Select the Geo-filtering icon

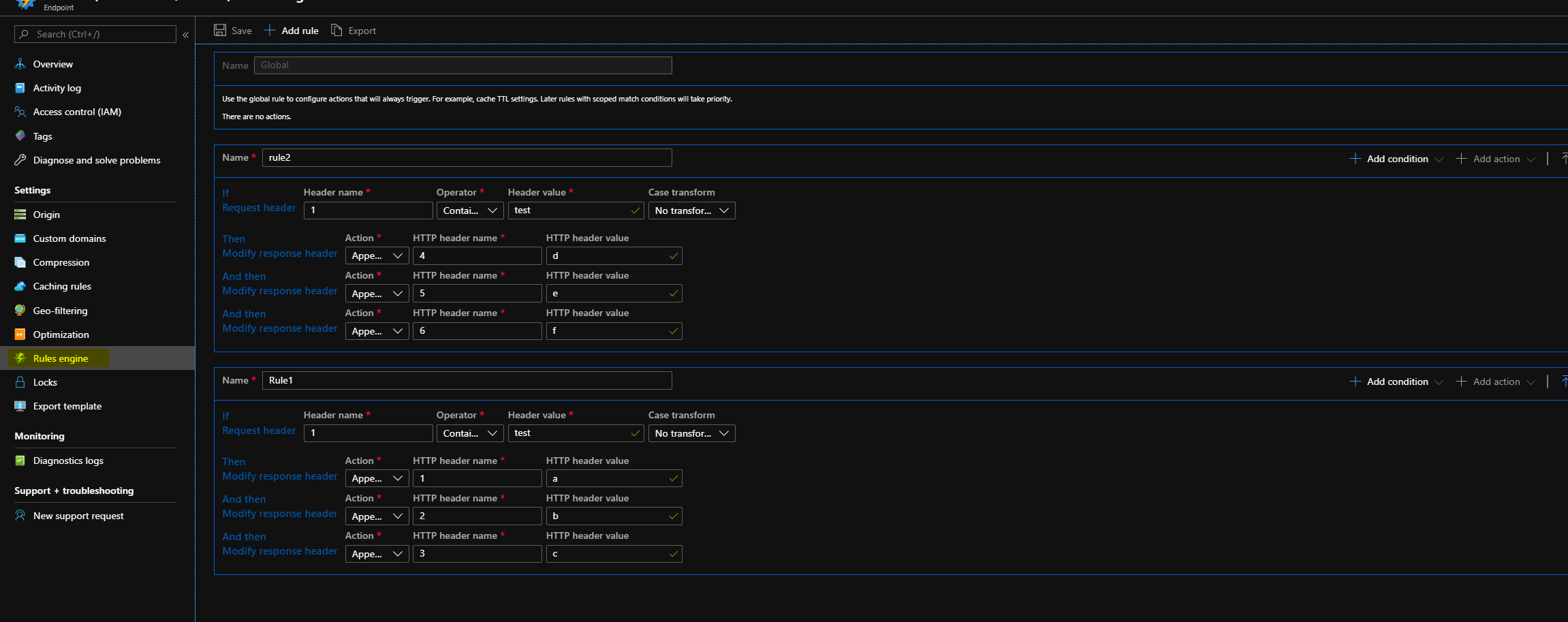(x=20, y=310)
